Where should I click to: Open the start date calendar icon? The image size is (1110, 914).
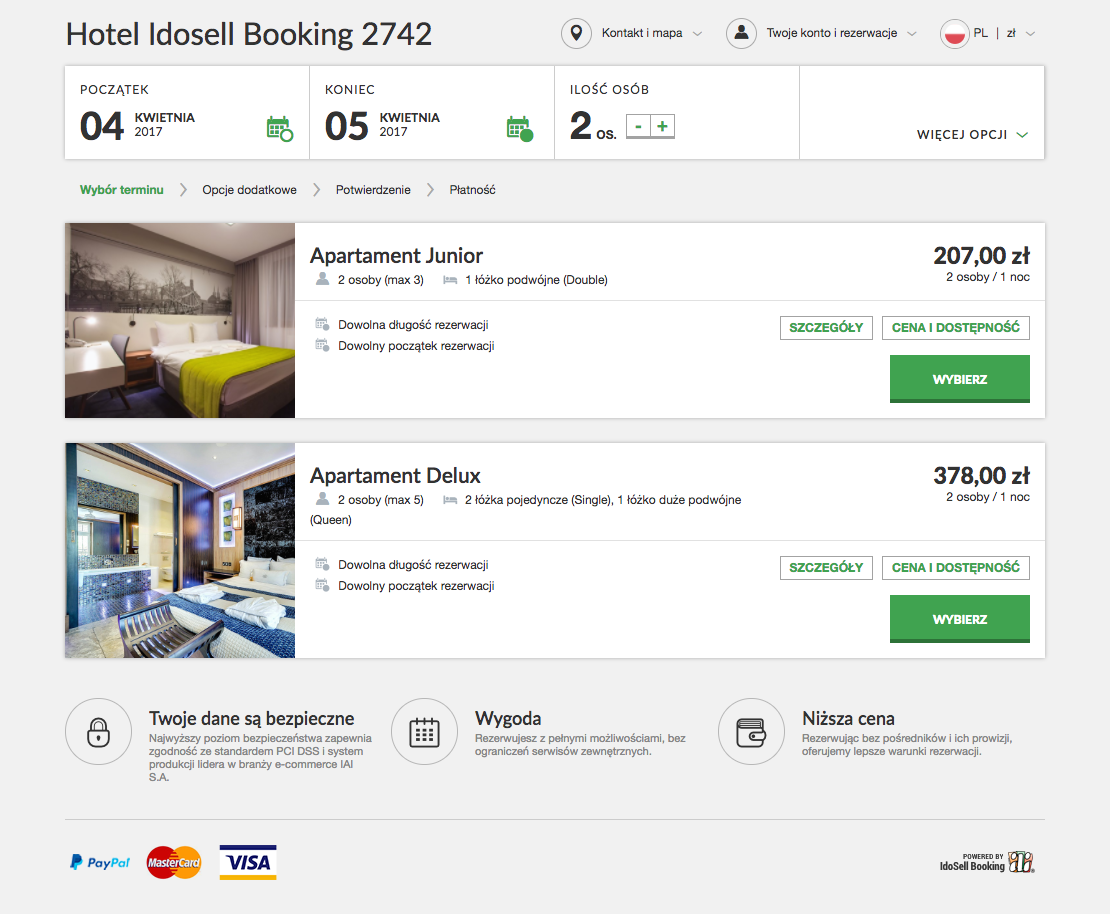tap(280, 129)
